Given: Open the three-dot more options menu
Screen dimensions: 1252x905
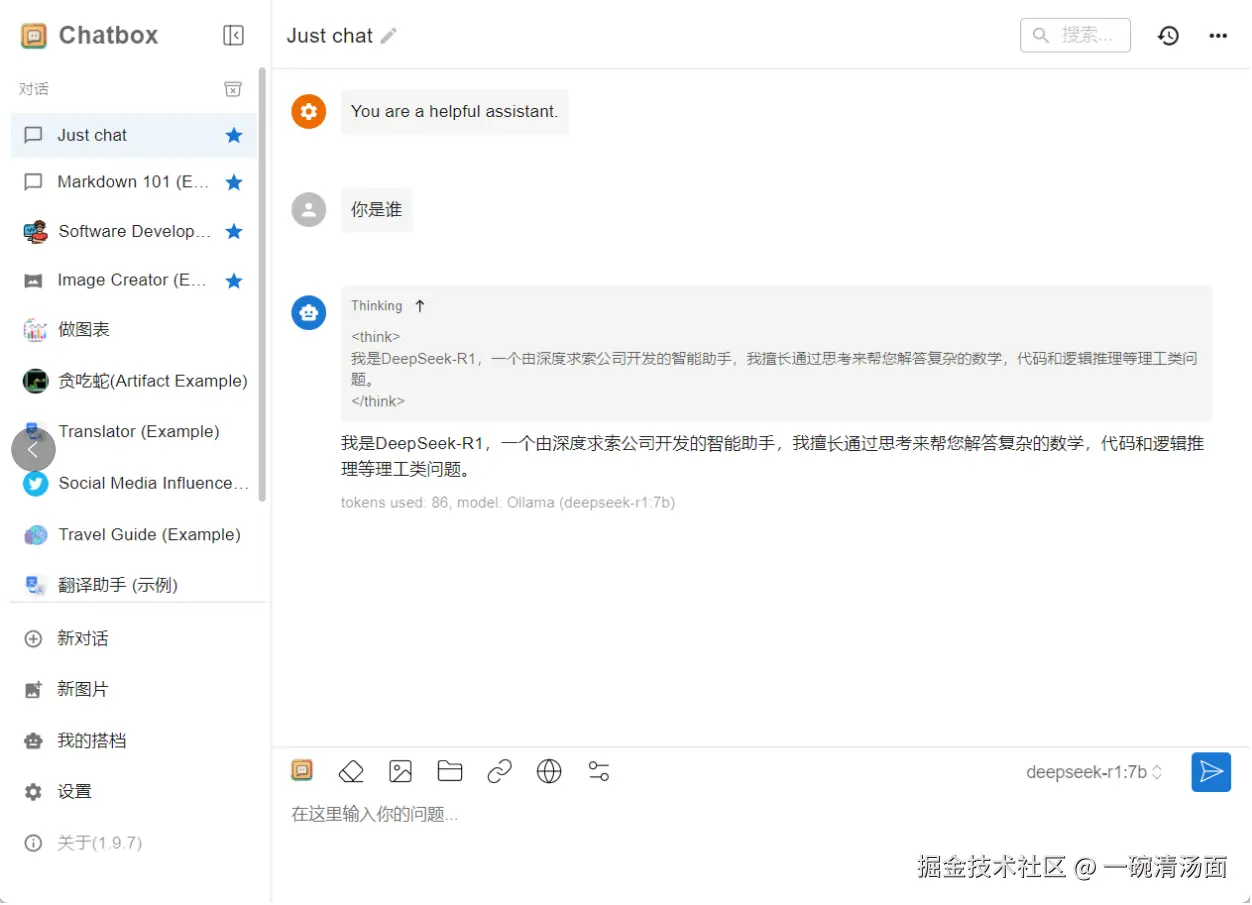Looking at the screenshot, I should tap(1217, 36).
